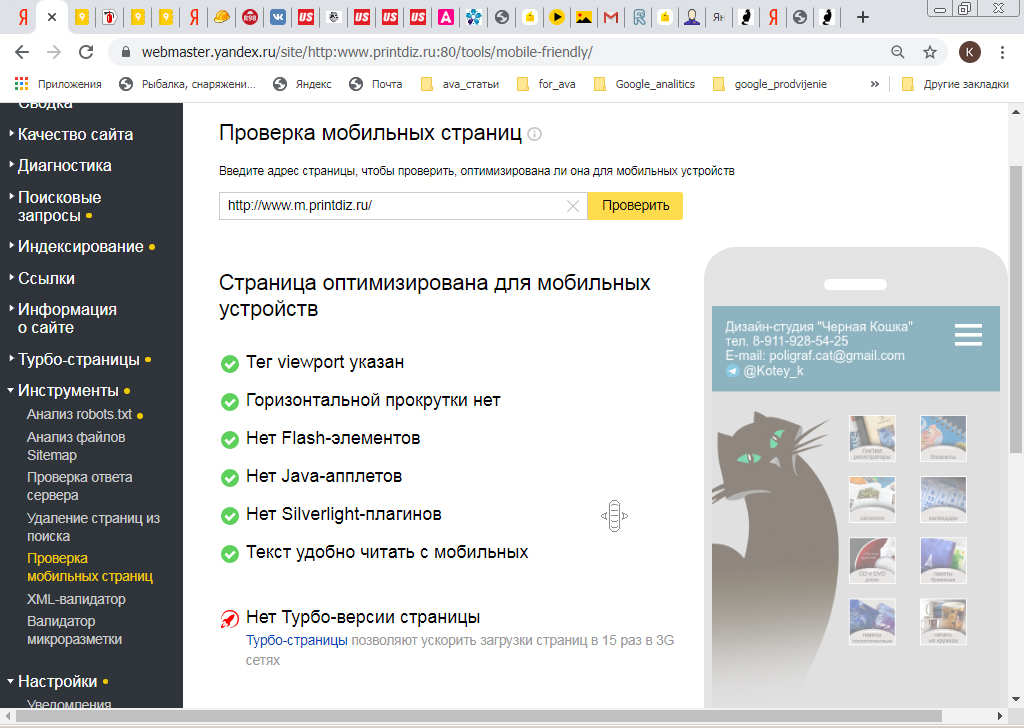Switch to the blue snowflake tab

tap(474, 18)
